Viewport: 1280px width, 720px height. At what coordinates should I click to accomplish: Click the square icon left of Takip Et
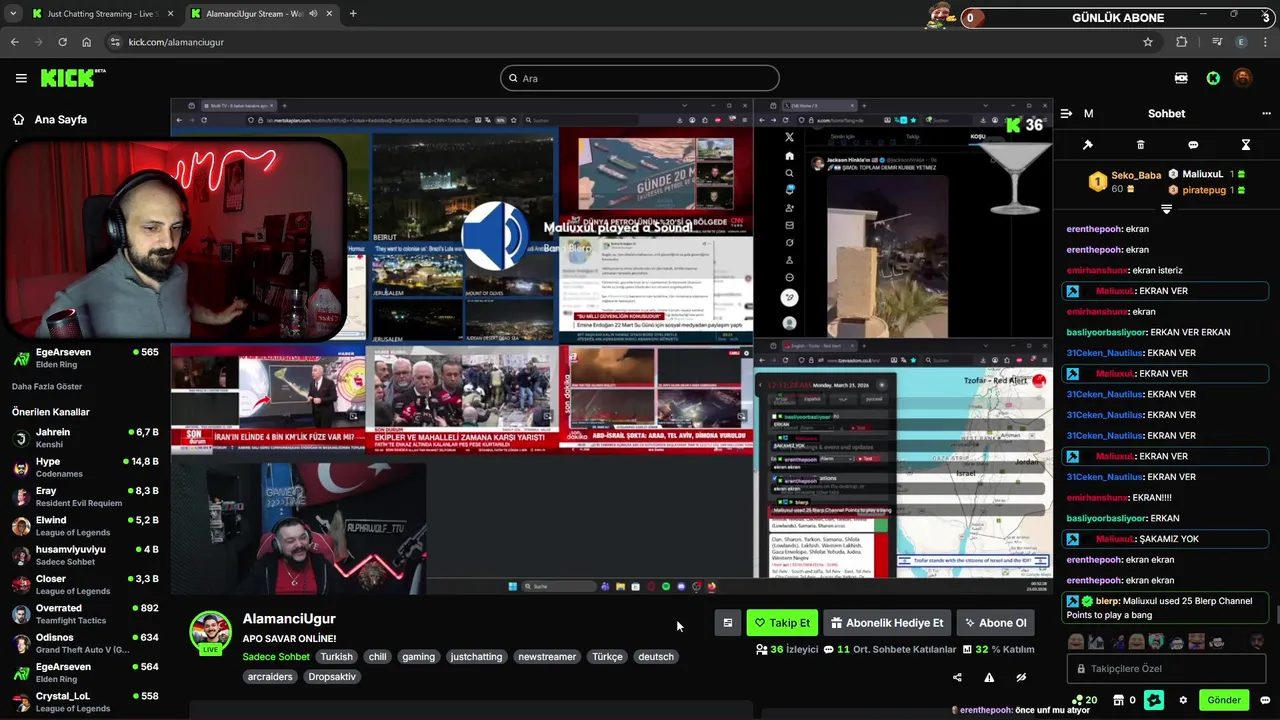click(728, 623)
